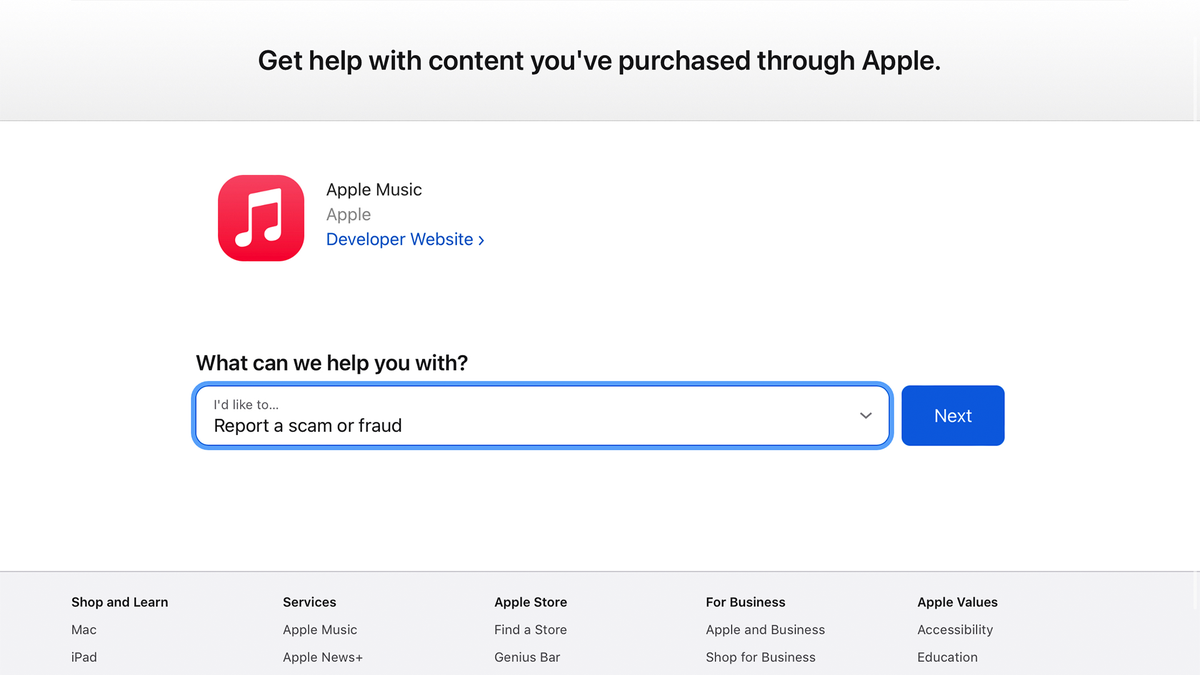Open Accessibility under Apple Values

(x=955, y=630)
